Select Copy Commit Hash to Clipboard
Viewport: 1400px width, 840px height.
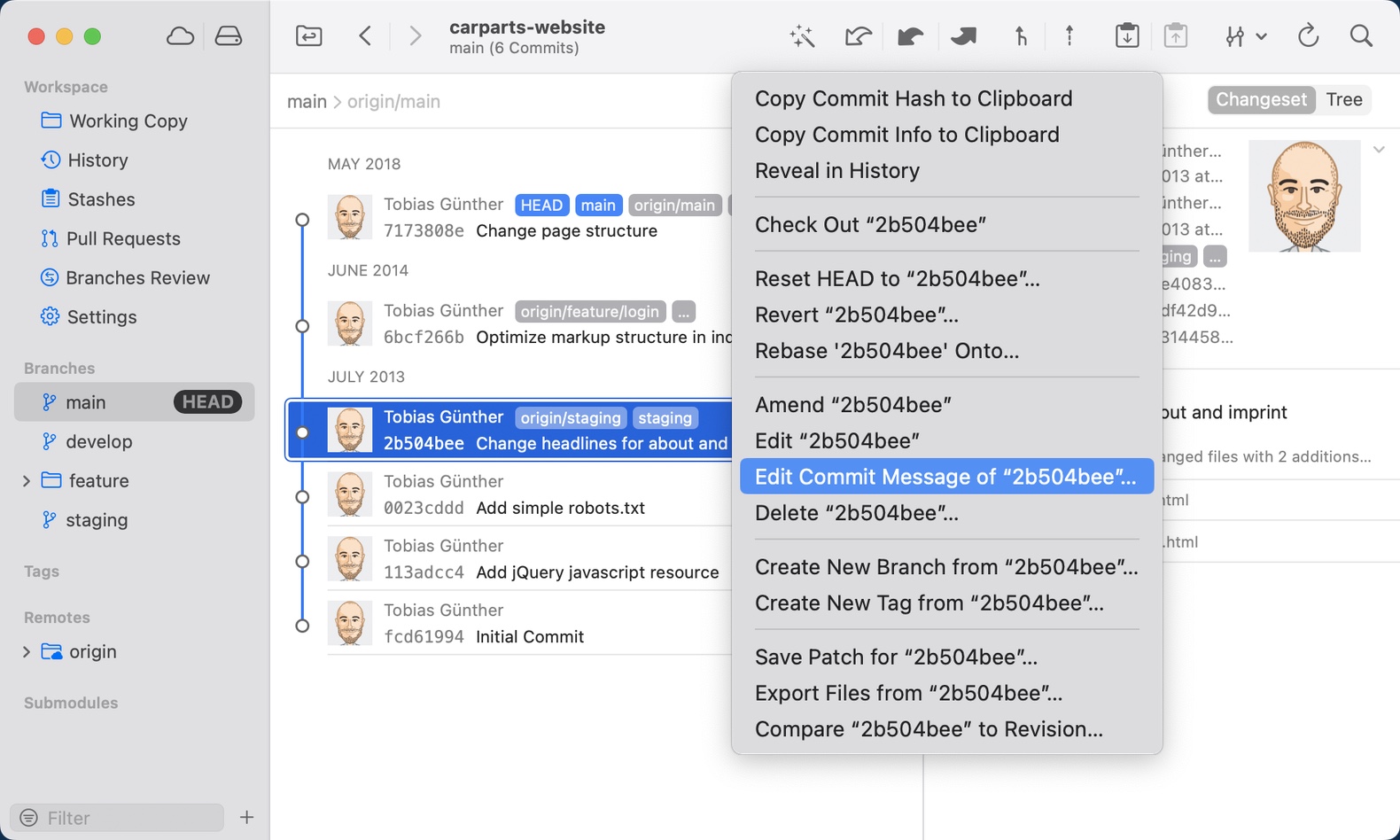coord(913,98)
